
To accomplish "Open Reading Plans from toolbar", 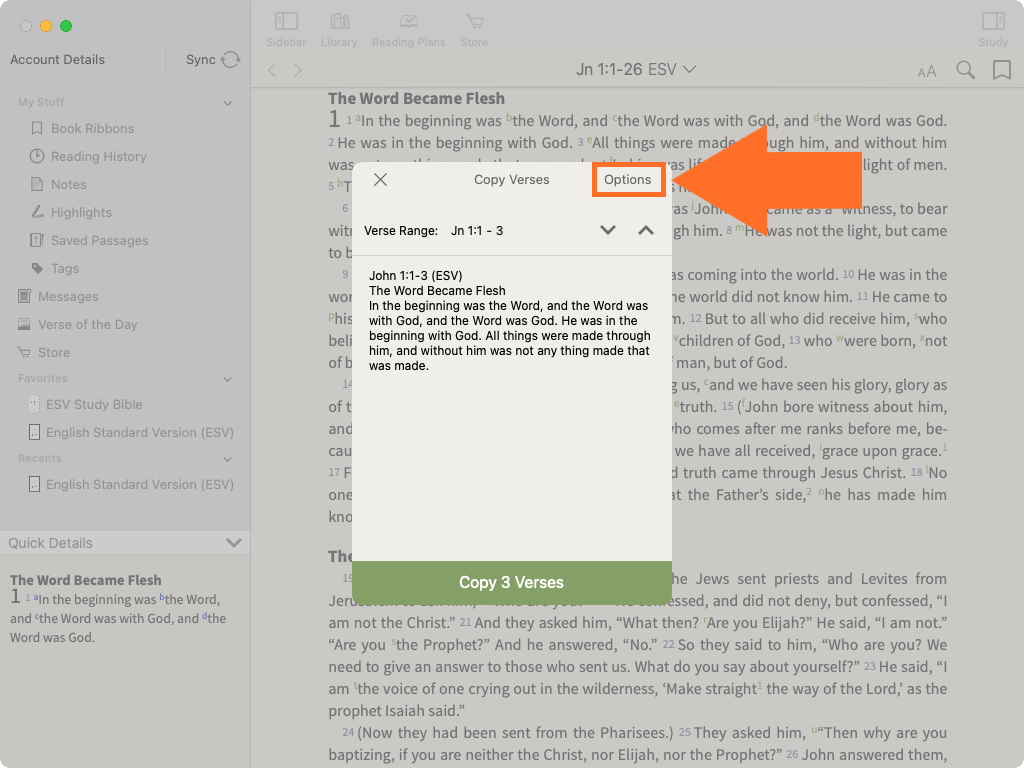I will pos(407,29).
